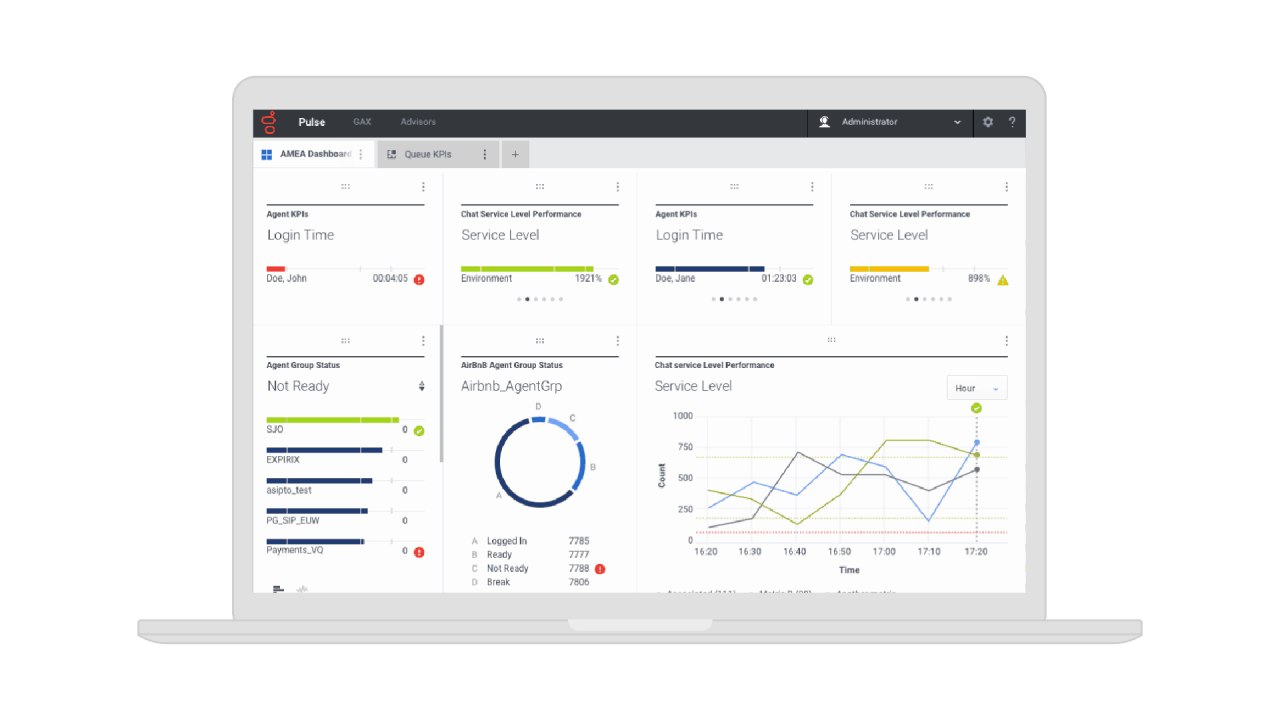
Task: Select first pagination dot under 1921% widget
Action: tap(519, 299)
